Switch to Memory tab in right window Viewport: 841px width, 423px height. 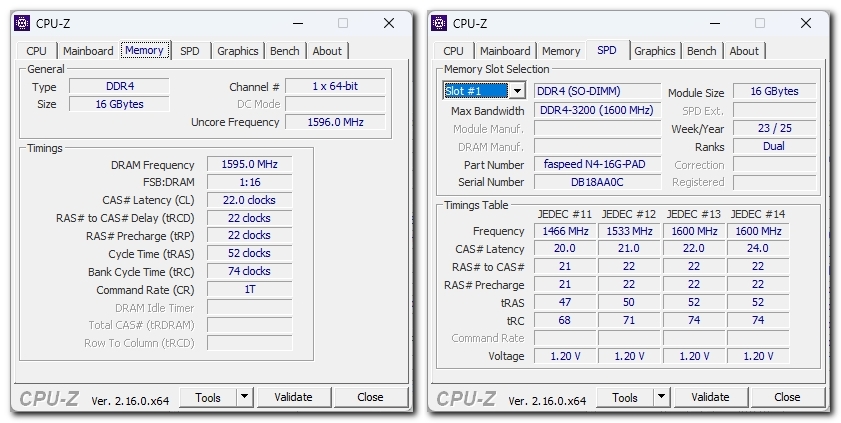[561, 51]
